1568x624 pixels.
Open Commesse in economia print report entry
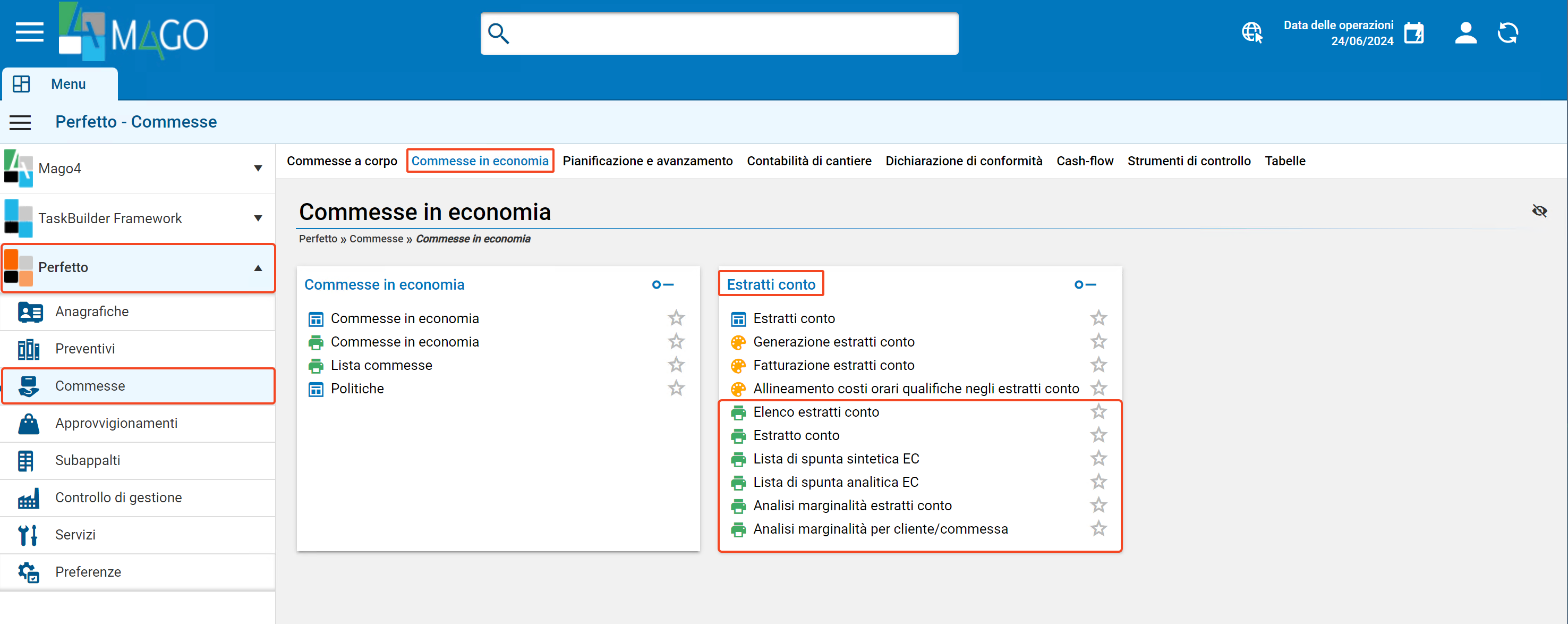point(405,342)
